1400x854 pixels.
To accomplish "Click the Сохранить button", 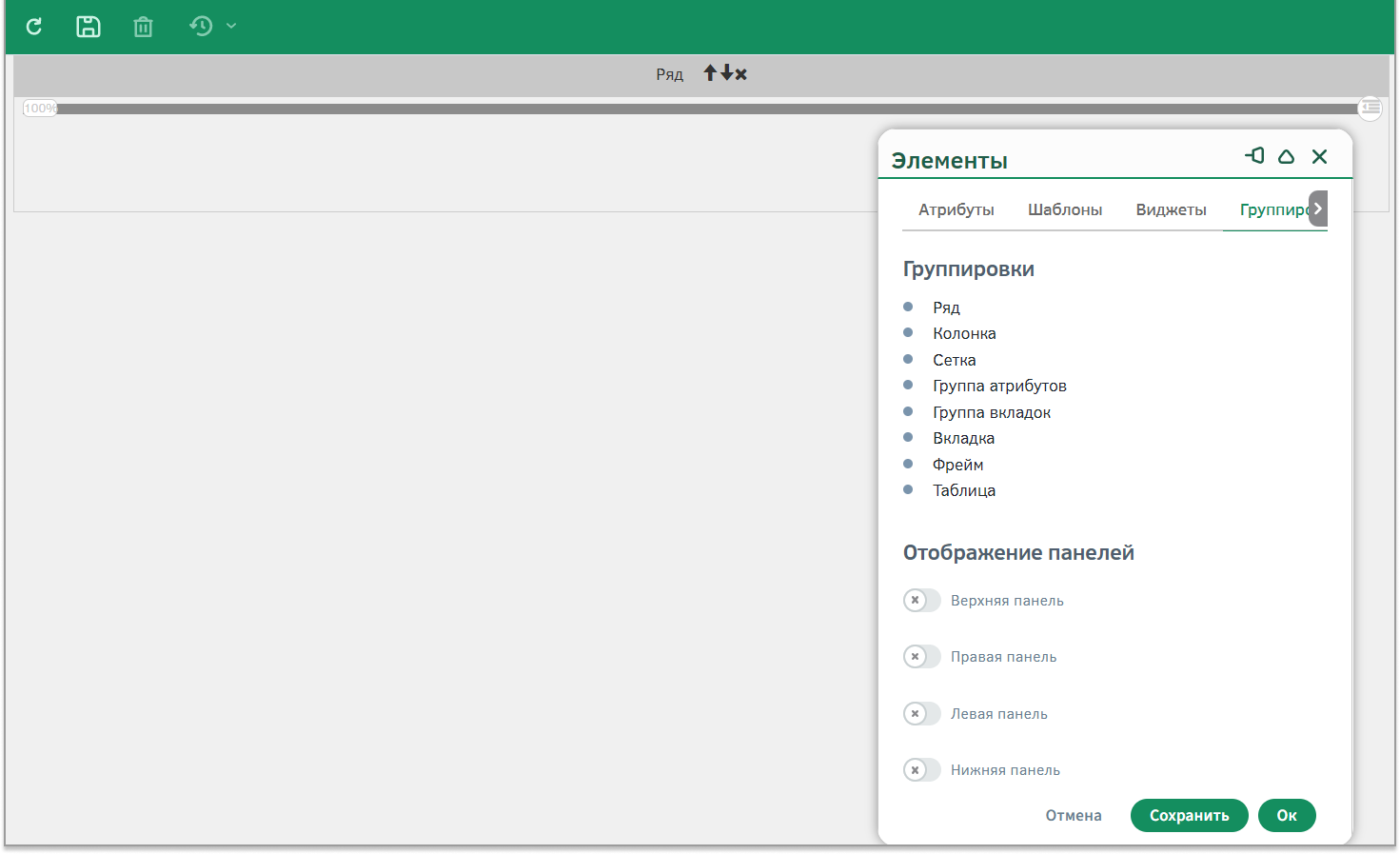I will click(1189, 816).
